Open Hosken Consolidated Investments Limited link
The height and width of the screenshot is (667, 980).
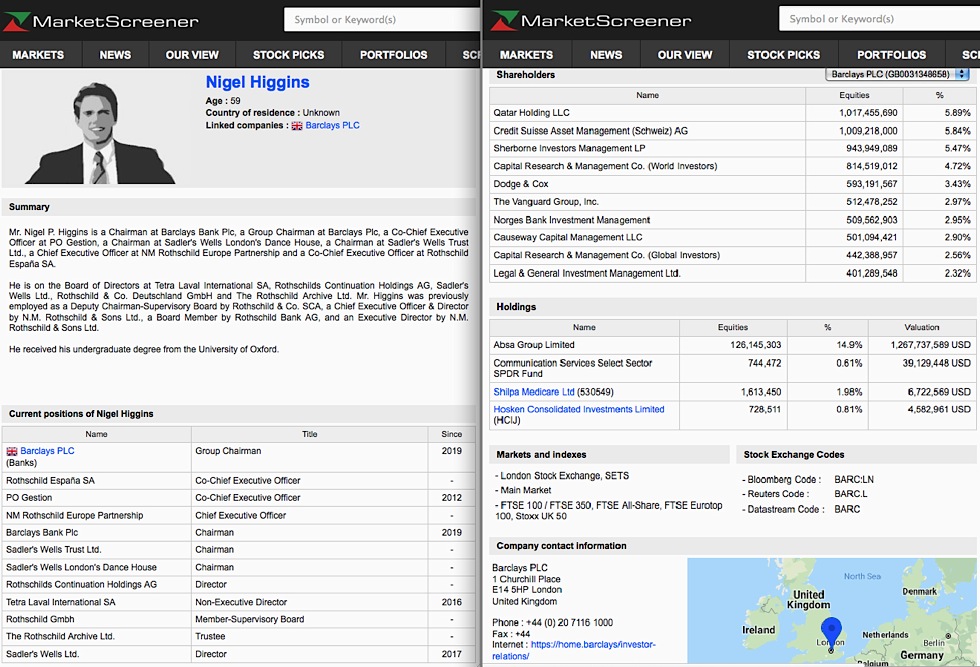tap(579, 409)
